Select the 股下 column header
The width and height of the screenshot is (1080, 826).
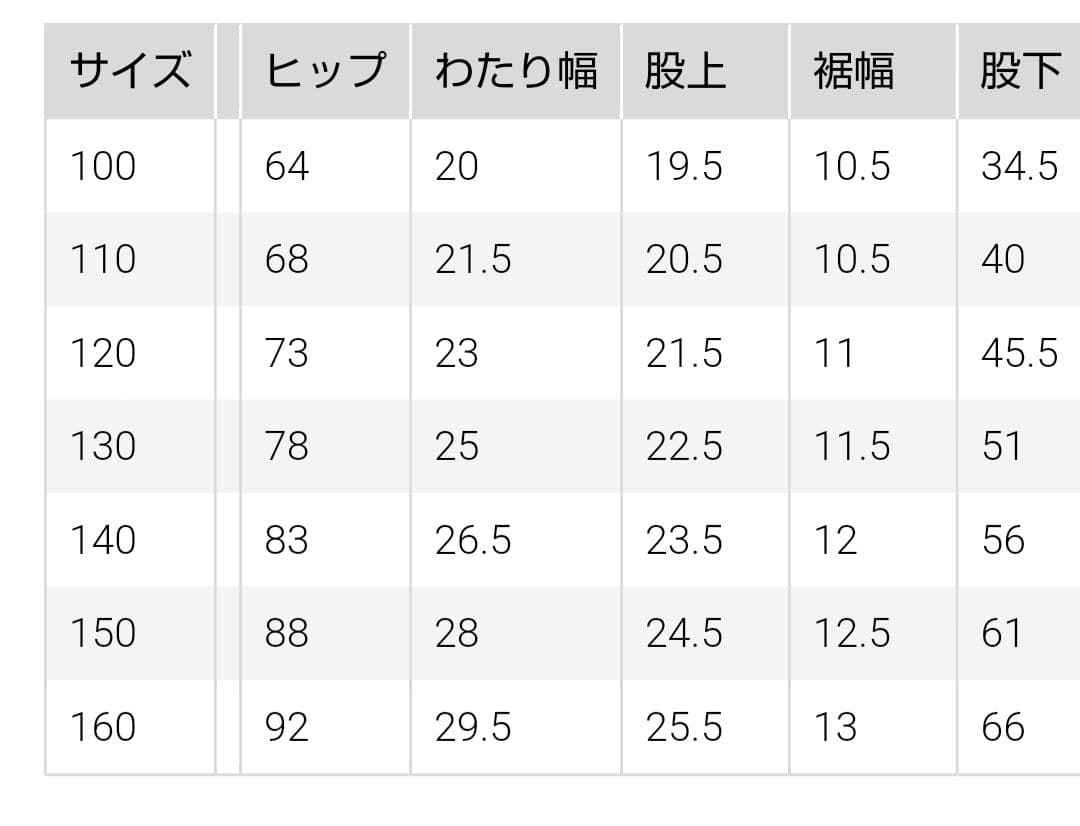click(x=1020, y=72)
